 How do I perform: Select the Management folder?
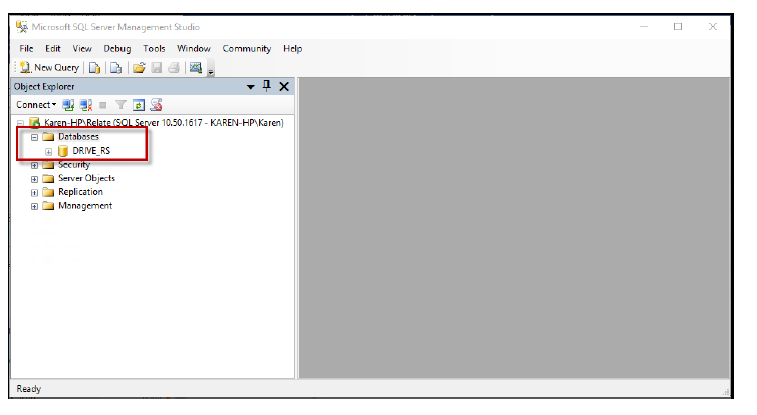tap(85, 206)
